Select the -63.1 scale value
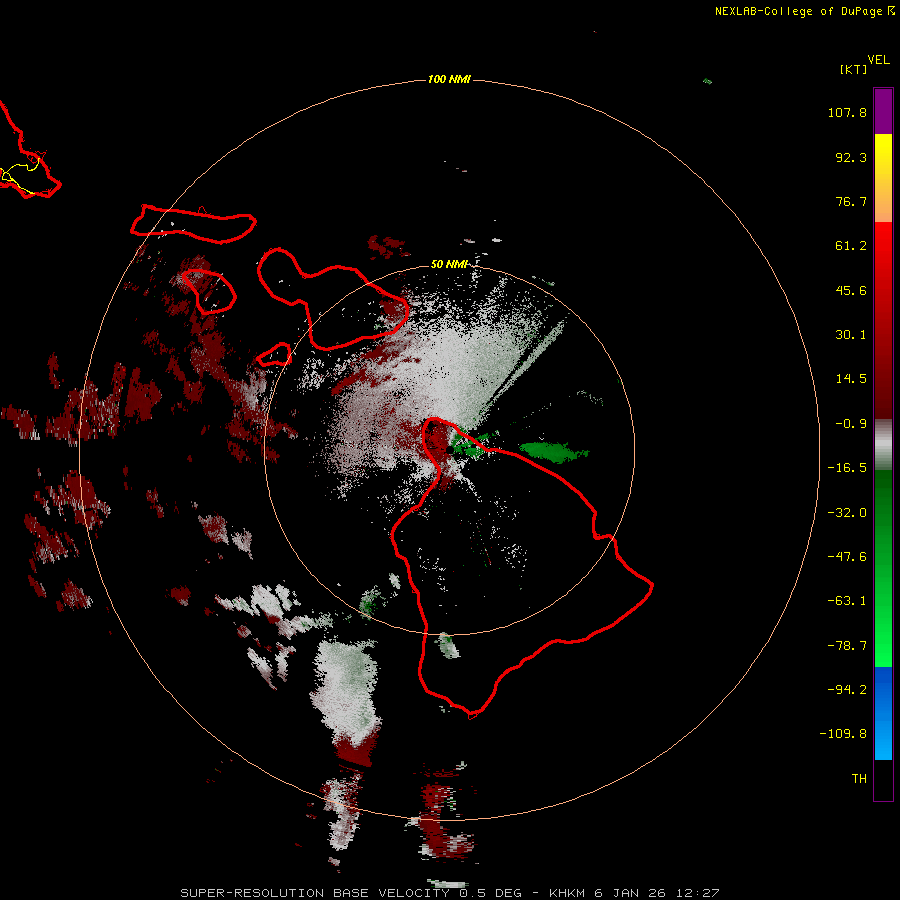Screen dimensions: 900x900 pos(847,601)
